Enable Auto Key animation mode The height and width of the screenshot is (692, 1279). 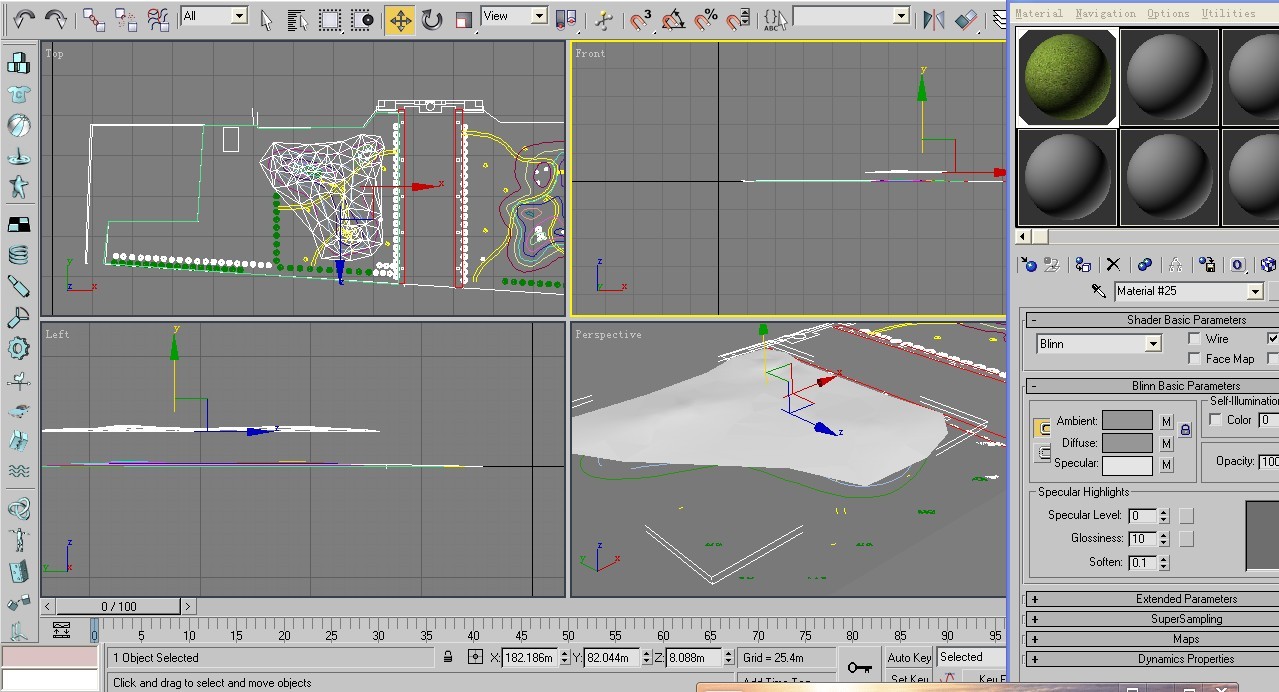click(x=907, y=657)
